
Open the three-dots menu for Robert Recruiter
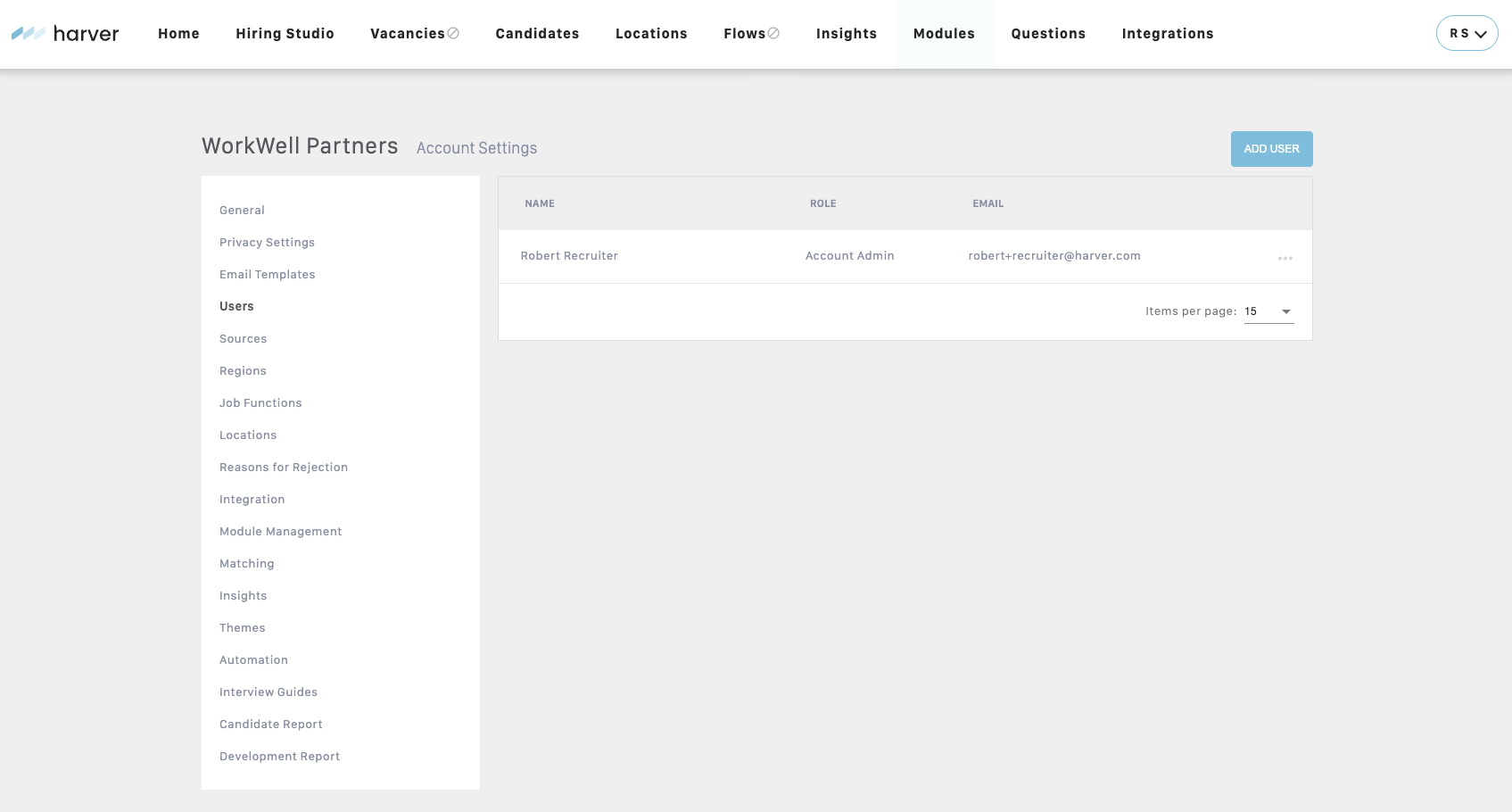pyautogui.click(x=1285, y=258)
